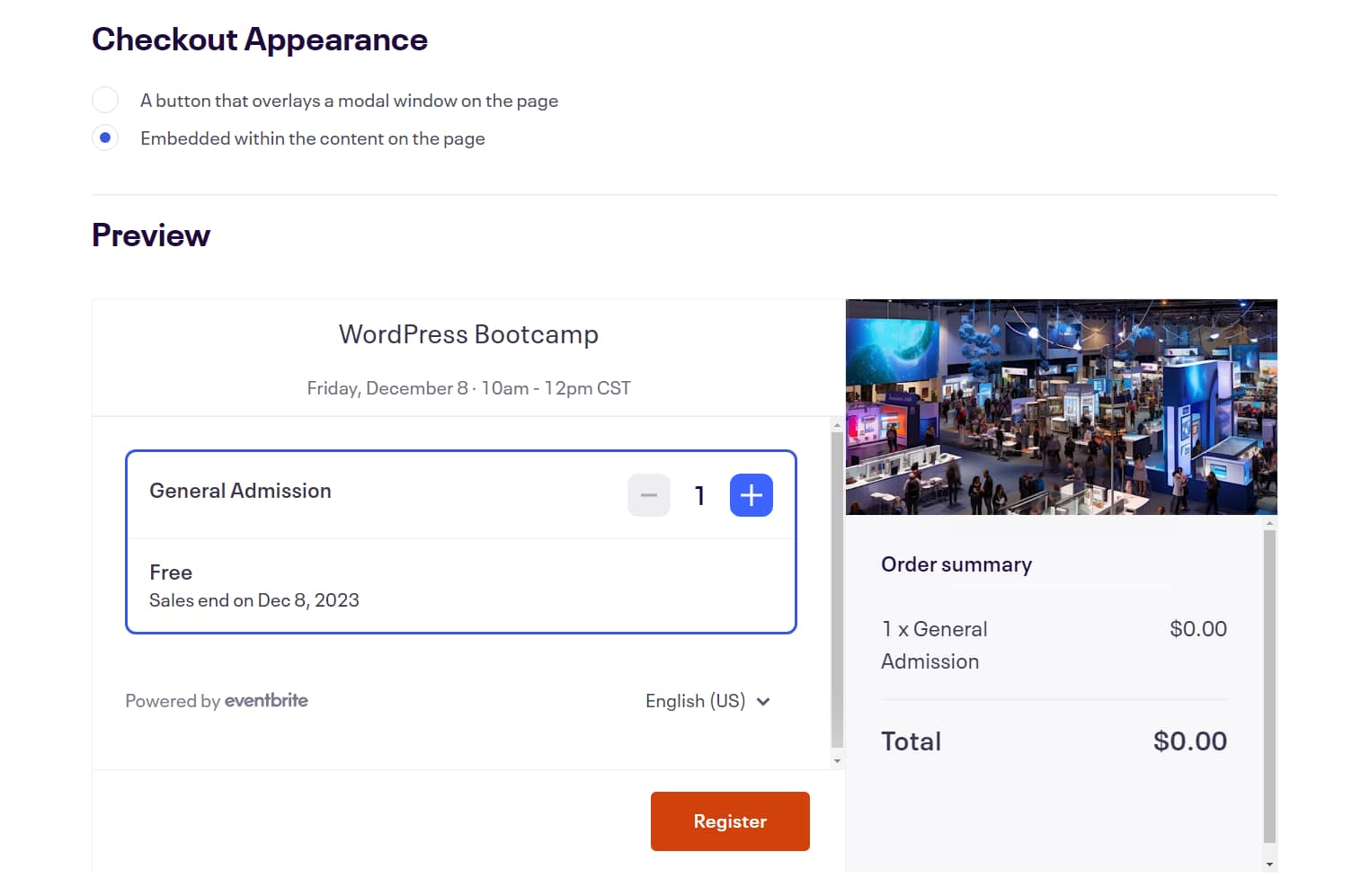
Task: Click the checkout widget scrollbar down arrow
Action: (838, 760)
